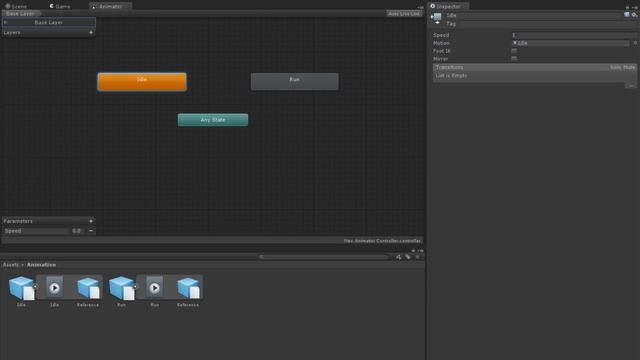Click the Assets breadcrumb in Project panel

11,264
